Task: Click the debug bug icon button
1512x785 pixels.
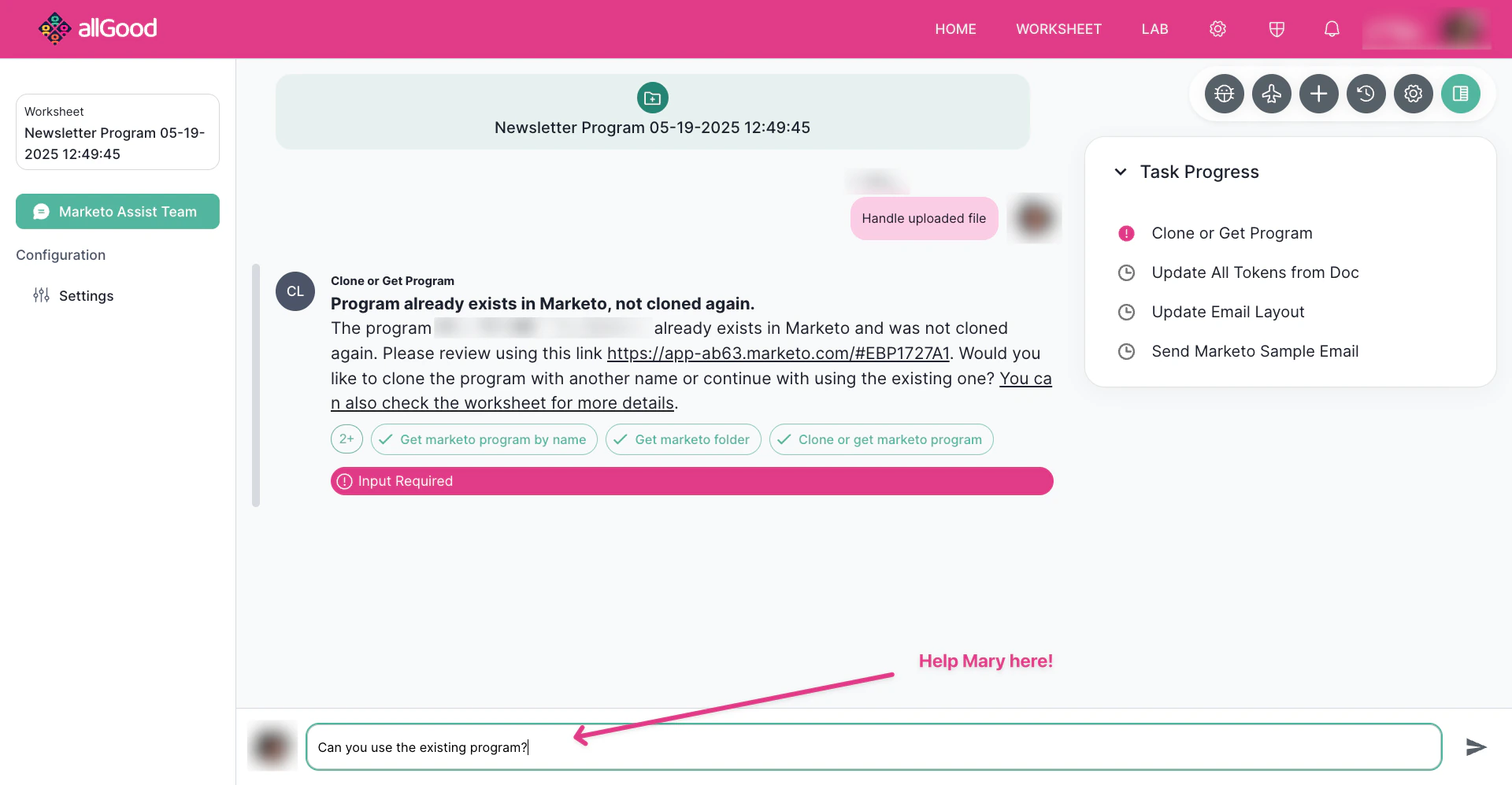Action: (x=1224, y=94)
